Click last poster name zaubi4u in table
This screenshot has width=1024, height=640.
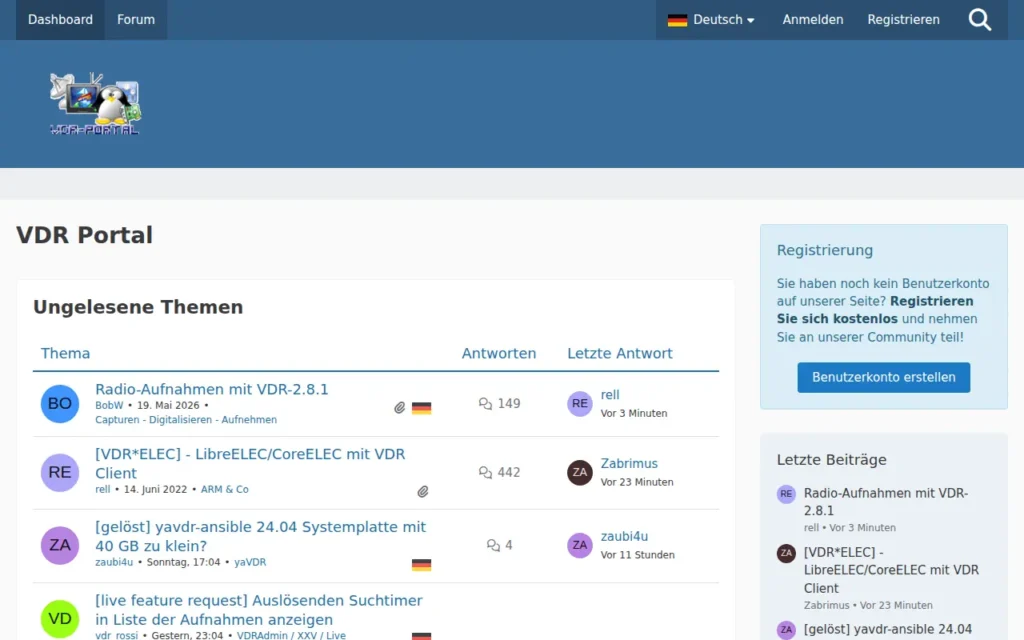(x=624, y=536)
